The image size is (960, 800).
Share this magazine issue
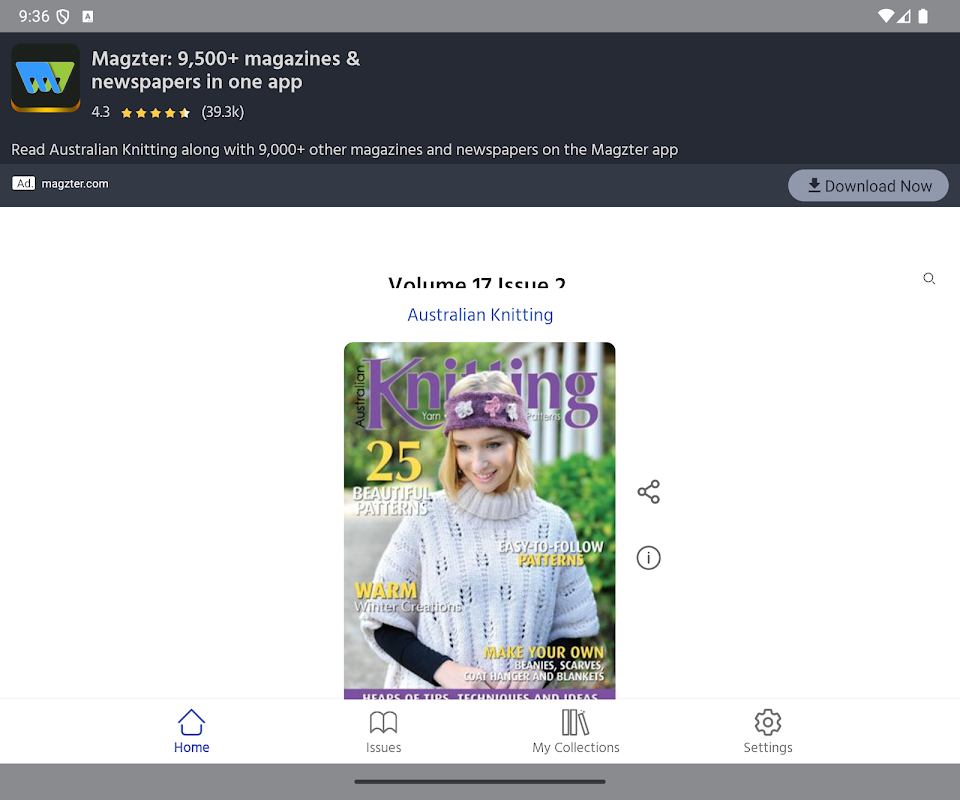click(x=648, y=492)
